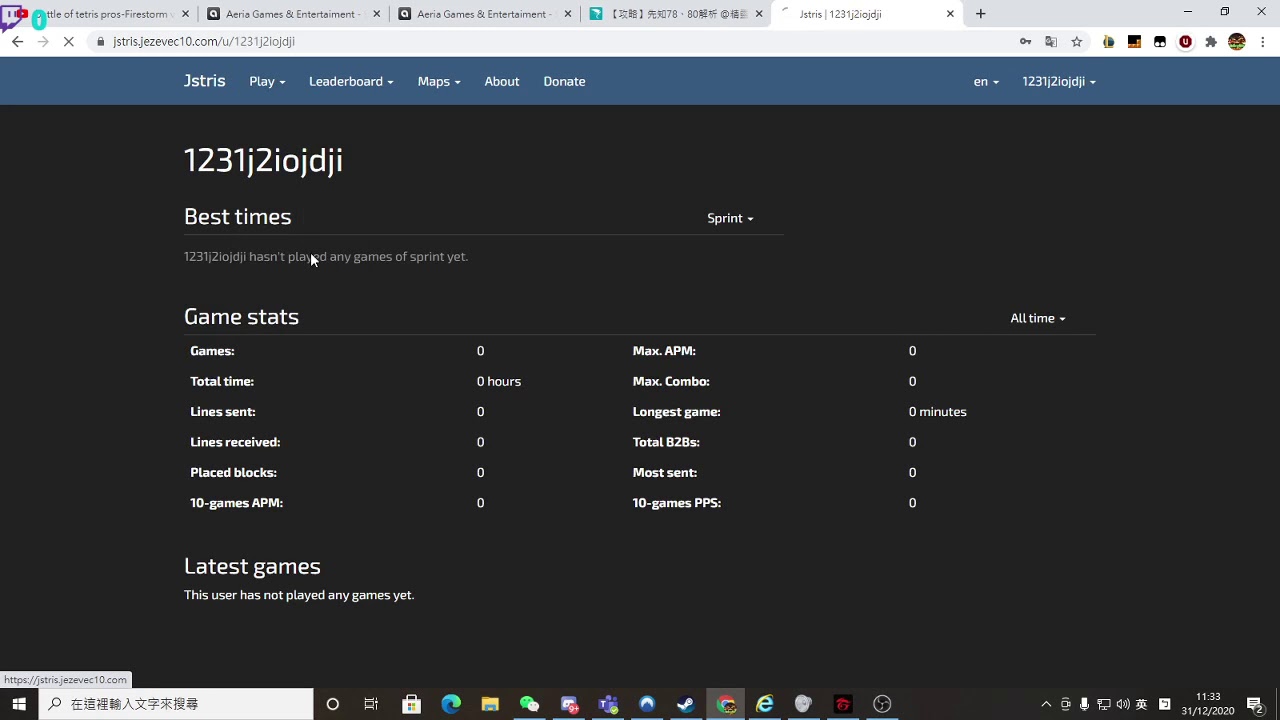The height and width of the screenshot is (720, 1280).
Task: Open the 1231j2iojdji account dropdown
Action: (x=1059, y=81)
